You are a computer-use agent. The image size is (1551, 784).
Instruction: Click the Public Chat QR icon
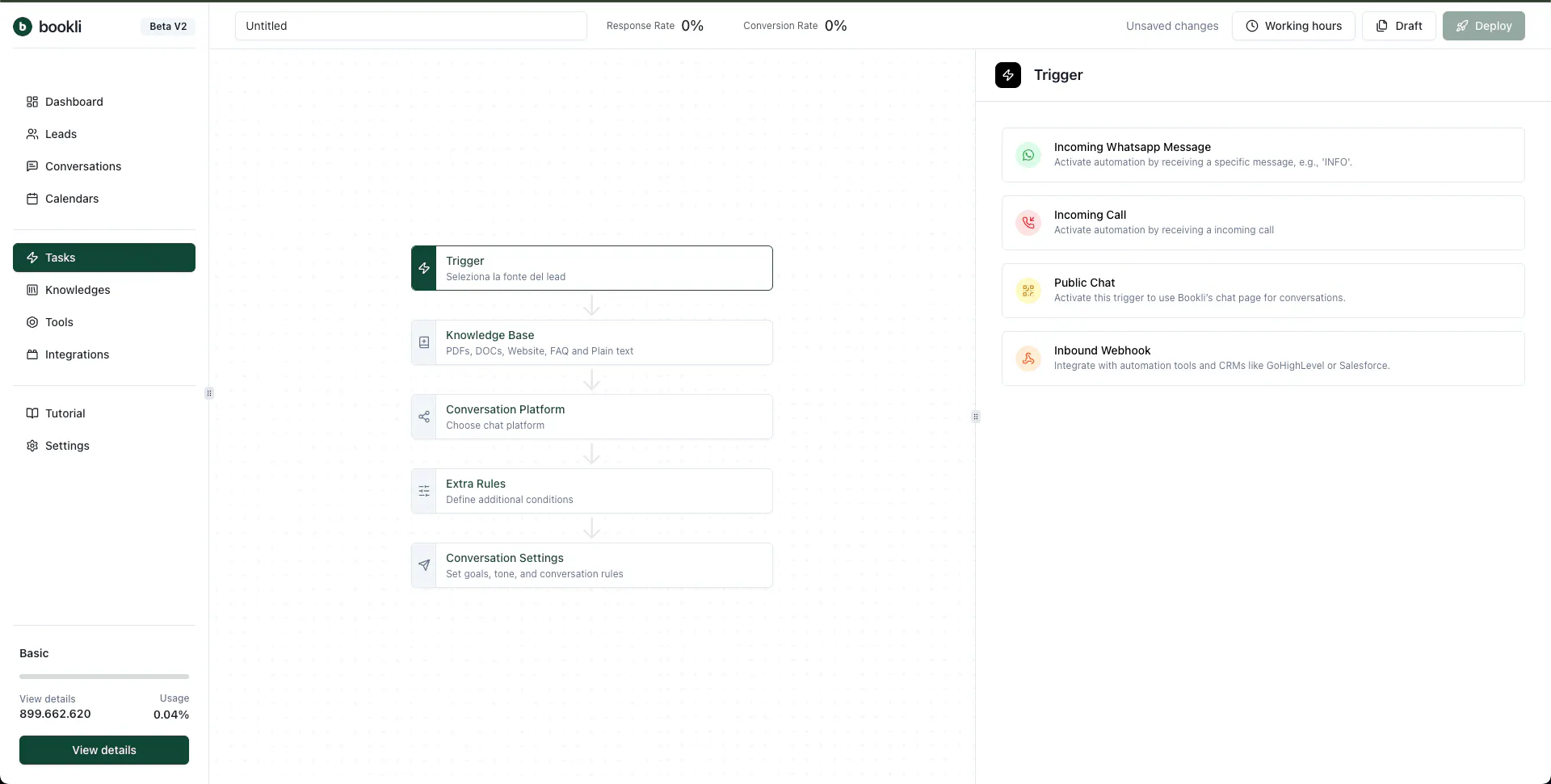tap(1028, 291)
